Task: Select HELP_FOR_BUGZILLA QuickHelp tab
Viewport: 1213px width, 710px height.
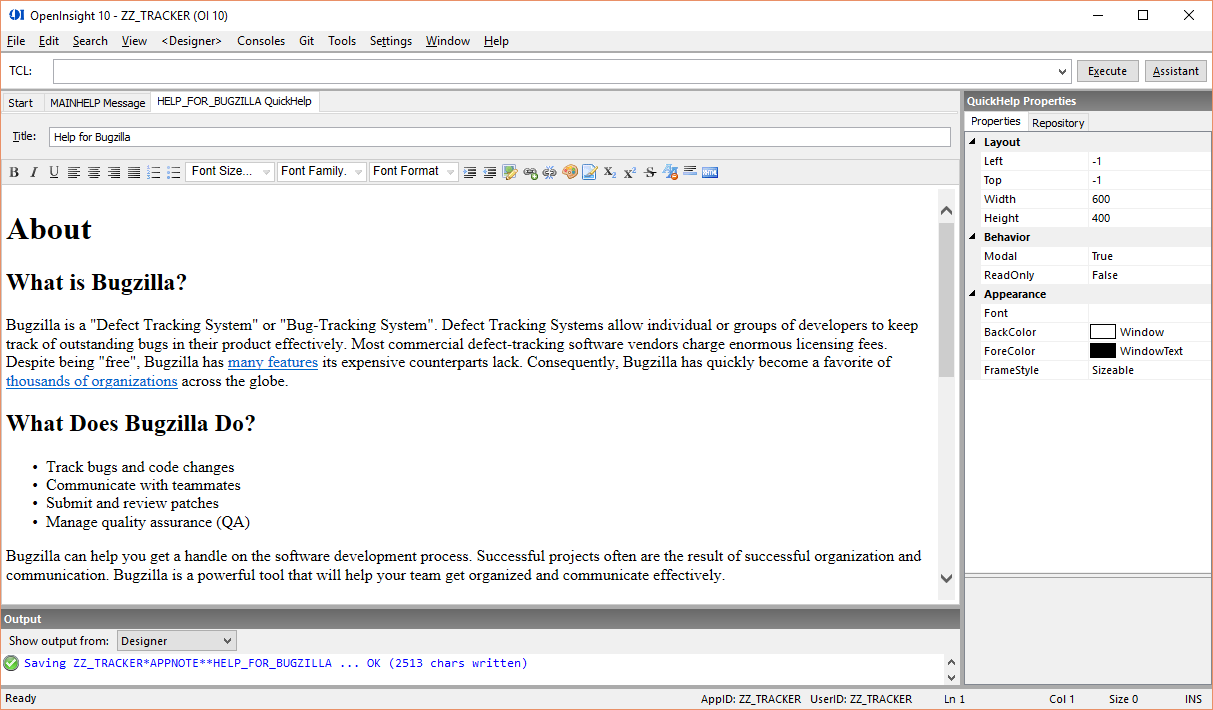Action: tap(234, 102)
